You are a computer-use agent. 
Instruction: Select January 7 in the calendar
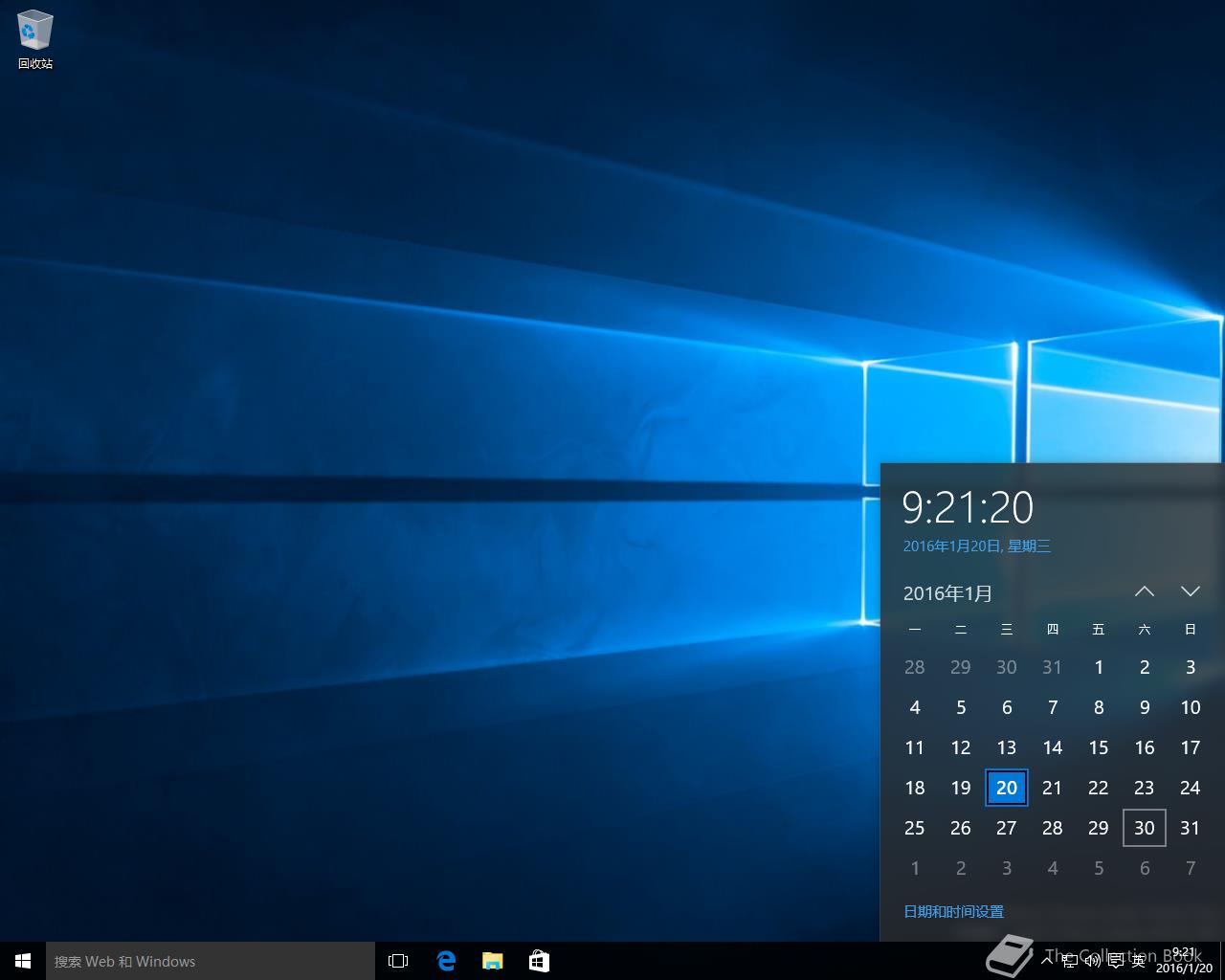point(1053,707)
